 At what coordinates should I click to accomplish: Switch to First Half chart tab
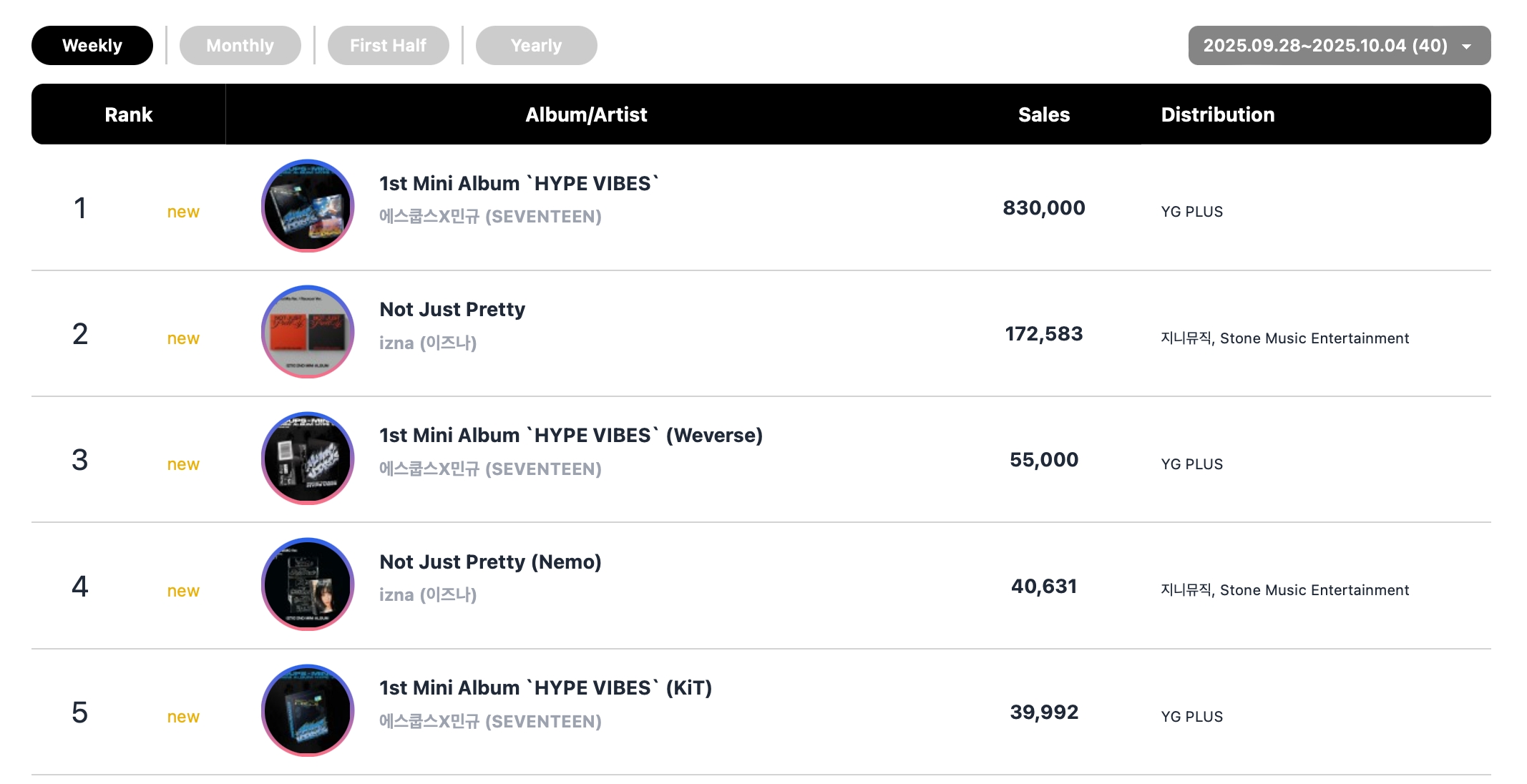(x=389, y=46)
